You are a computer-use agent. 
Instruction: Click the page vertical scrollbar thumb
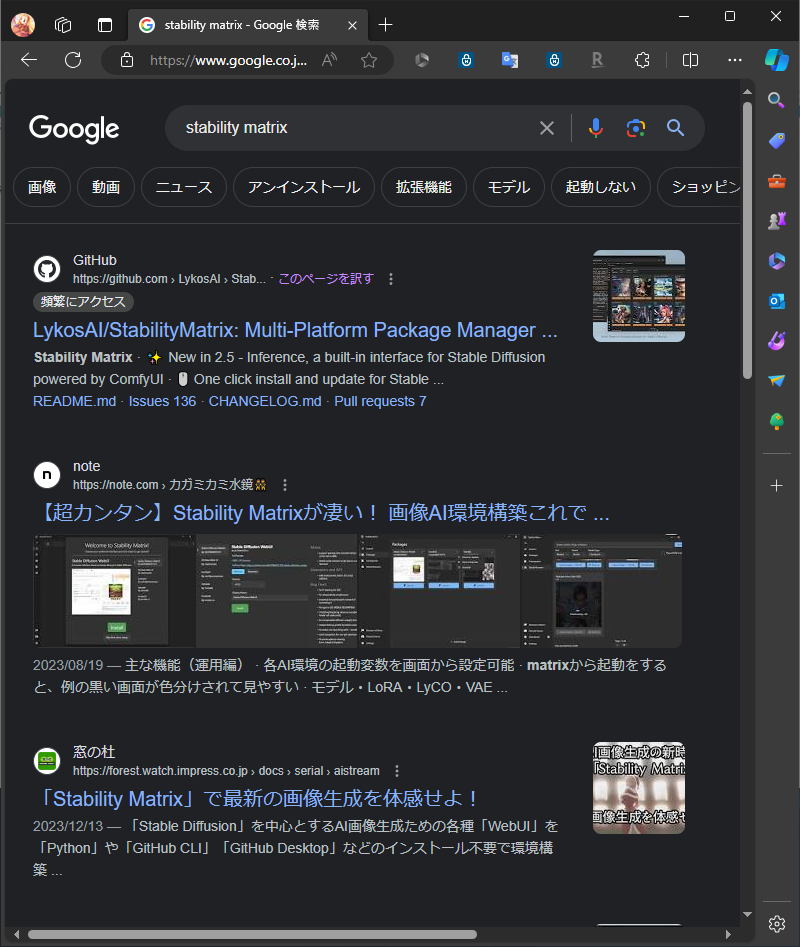(x=747, y=240)
